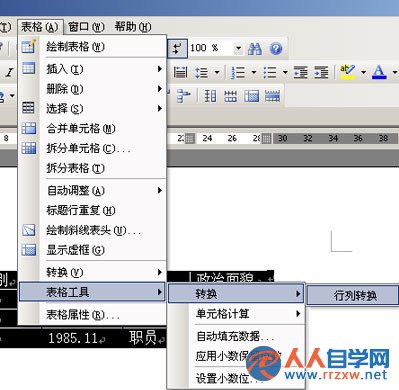The height and width of the screenshot is (390, 399).
Task: Click the rightmost table toolbar icon with the blue band
Action: [272, 96]
